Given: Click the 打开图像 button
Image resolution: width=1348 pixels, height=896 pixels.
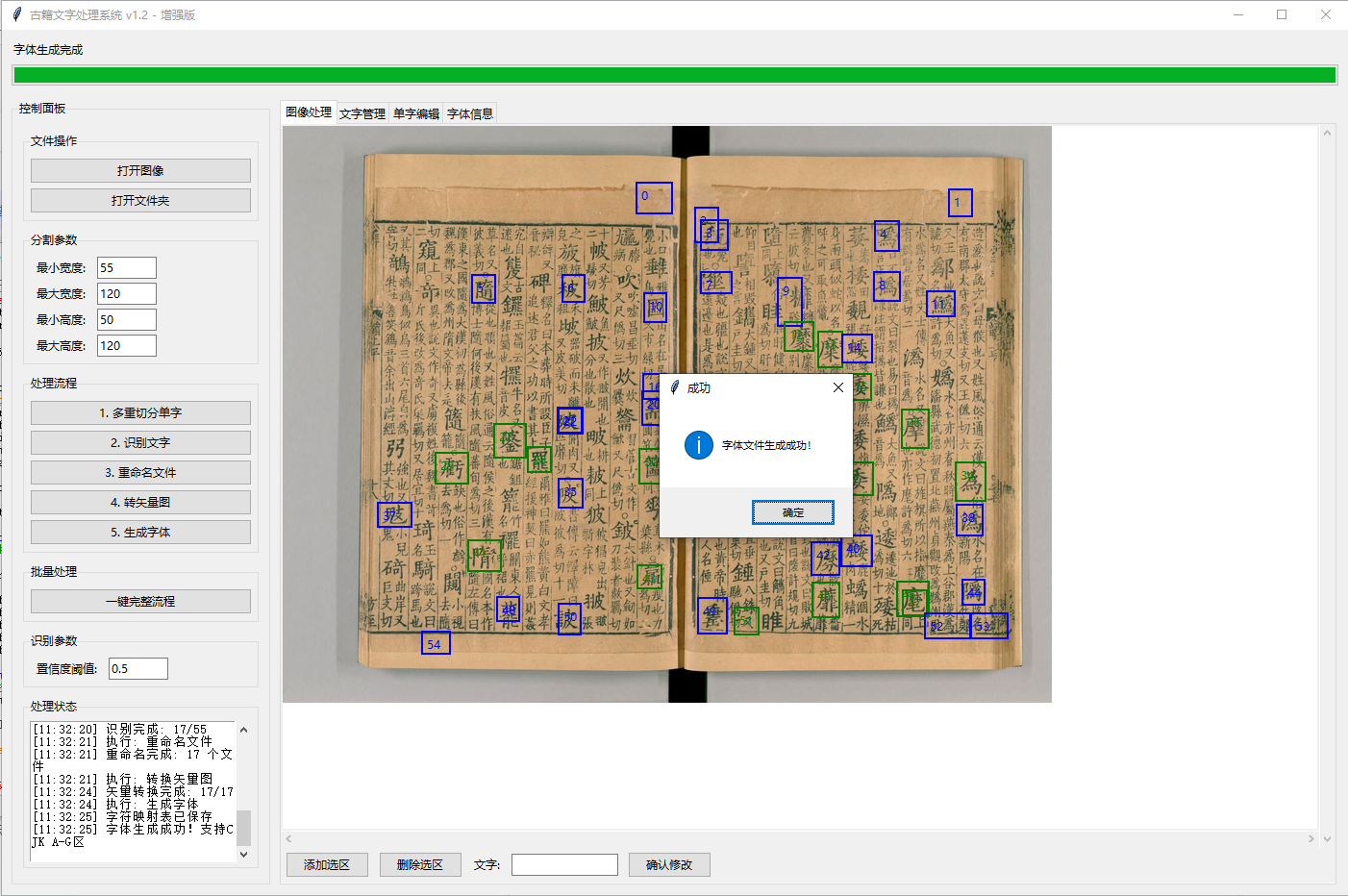Looking at the screenshot, I should (140, 170).
